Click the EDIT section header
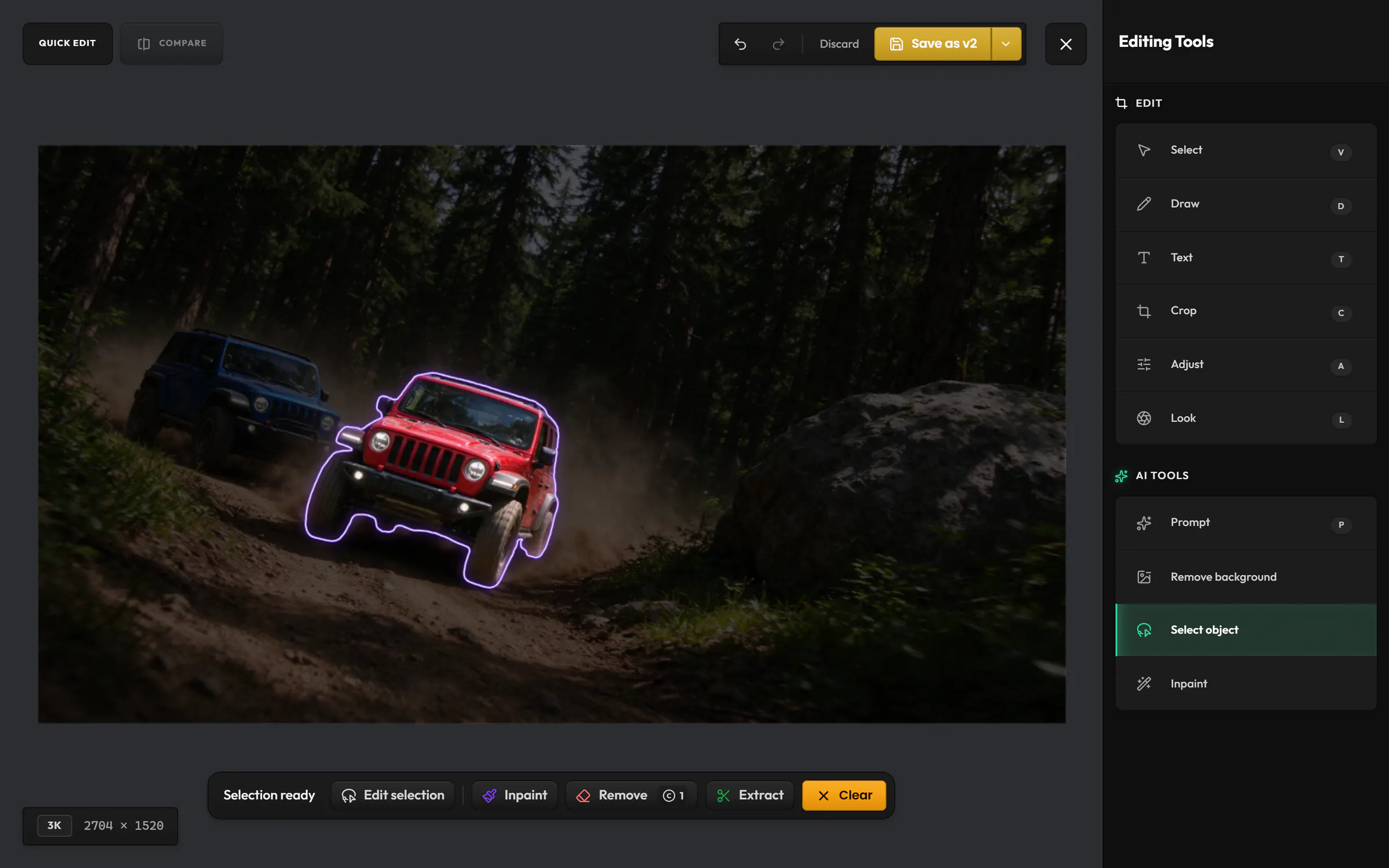The height and width of the screenshot is (868, 1389). pyautogui.click(x=1139, y=103)
